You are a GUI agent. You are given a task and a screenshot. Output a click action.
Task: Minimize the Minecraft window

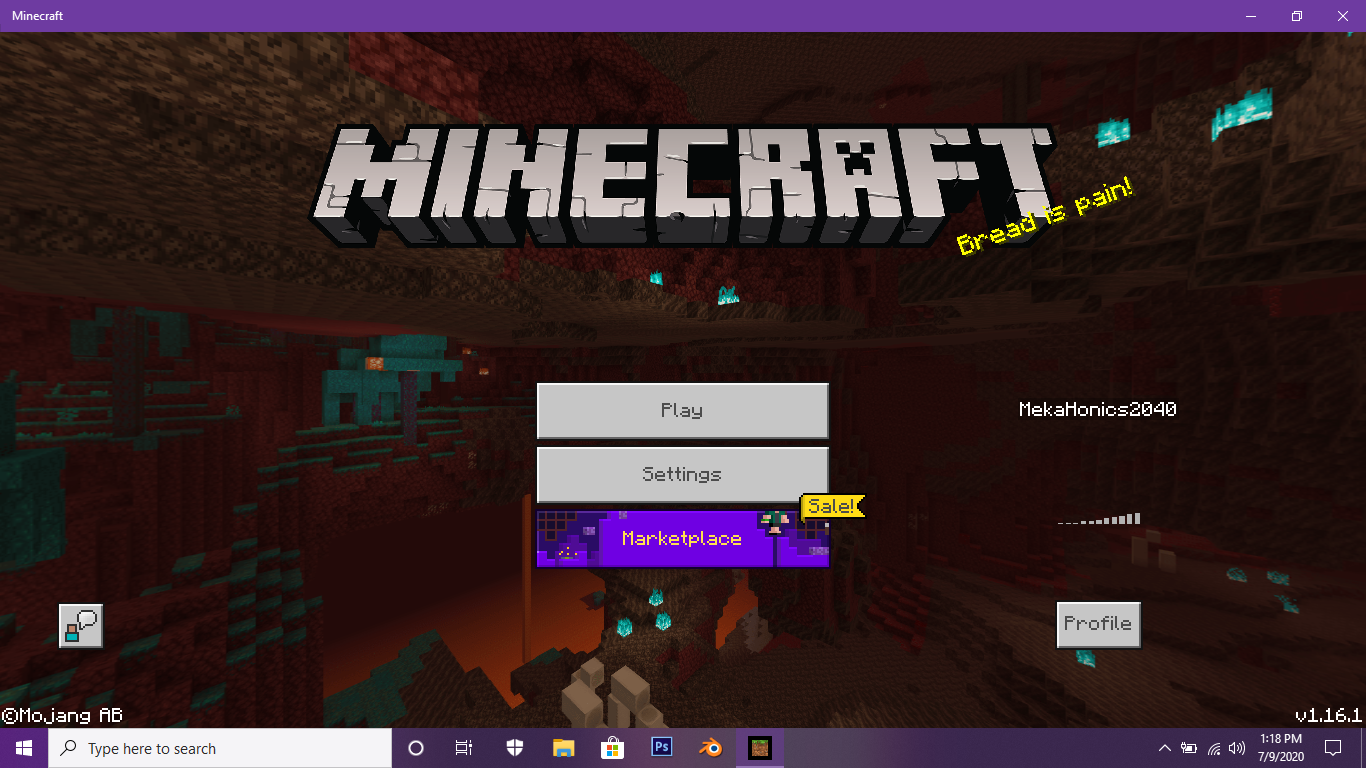click(1250, 16)
